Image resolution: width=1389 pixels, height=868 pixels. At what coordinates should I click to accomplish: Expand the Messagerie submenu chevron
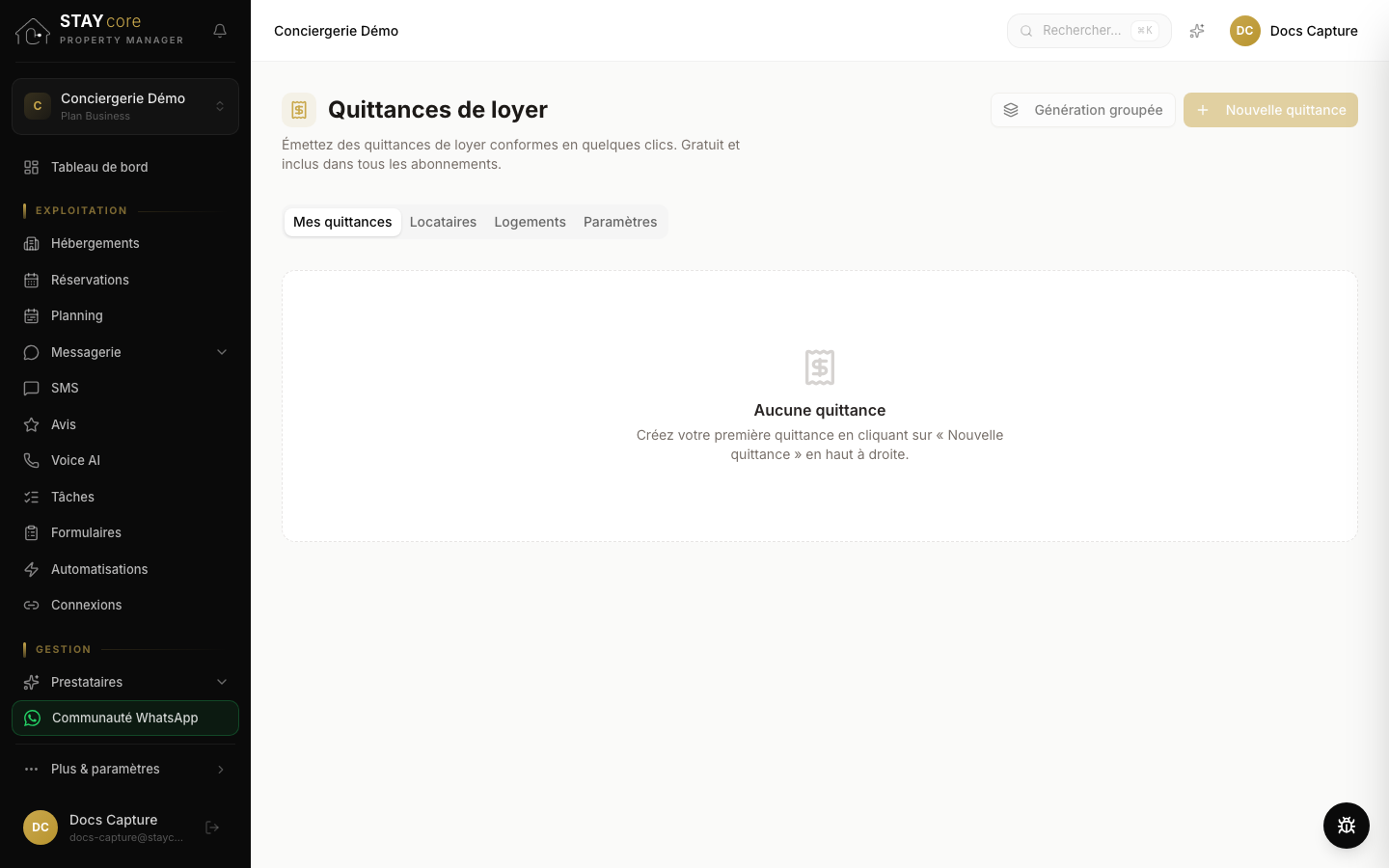pos(222,352)
